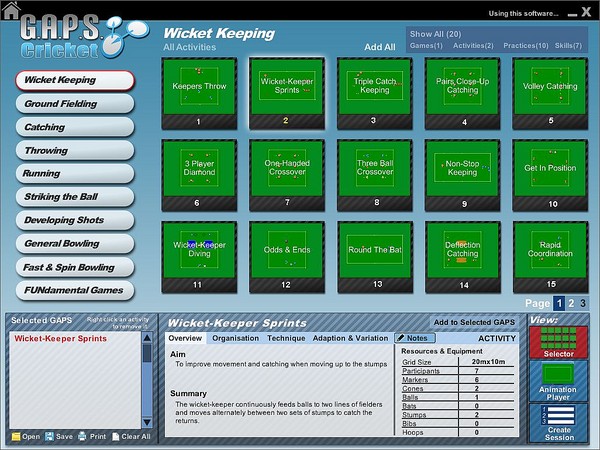Show only Games(1)
This screenshot has height=450, width=600.
click(427, 46)
